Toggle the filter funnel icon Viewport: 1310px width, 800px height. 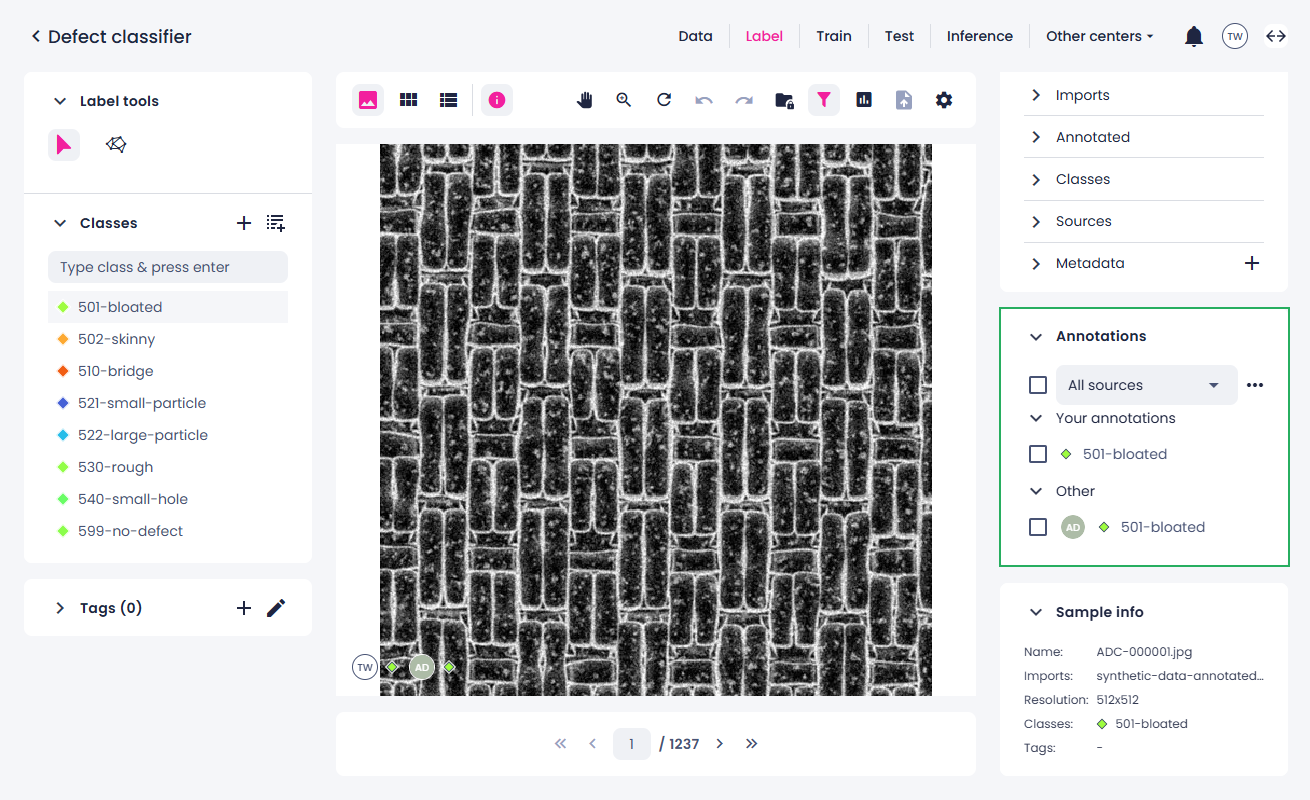824,100
